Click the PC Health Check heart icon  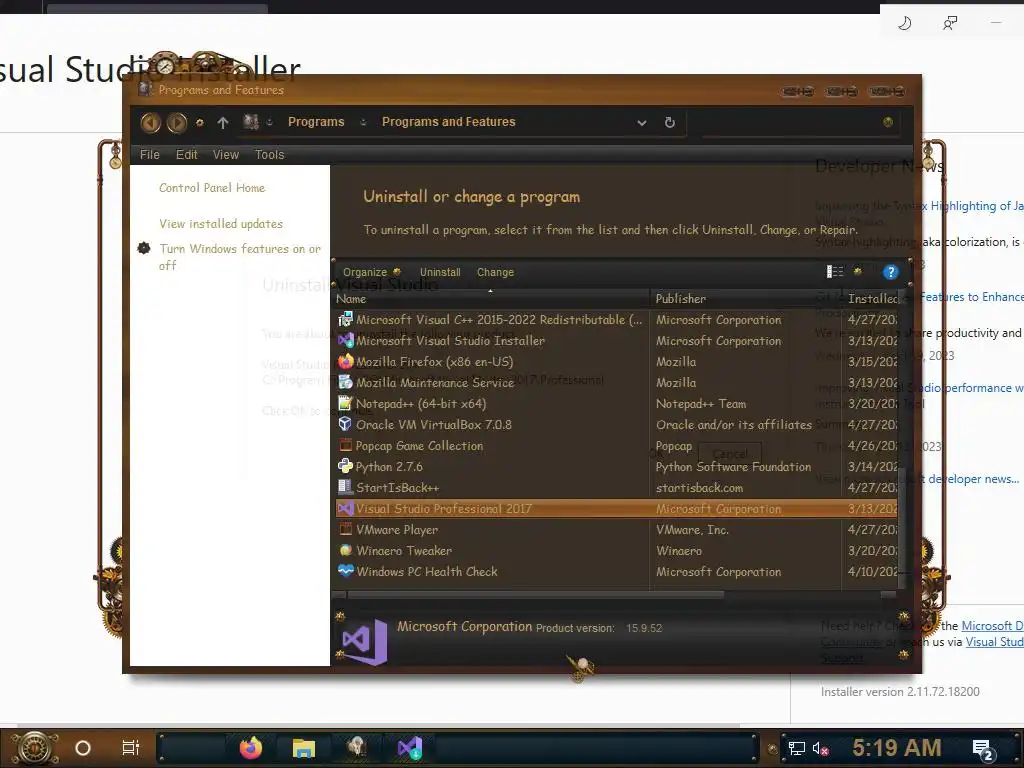pyautogui.click(x=345, y=571)
